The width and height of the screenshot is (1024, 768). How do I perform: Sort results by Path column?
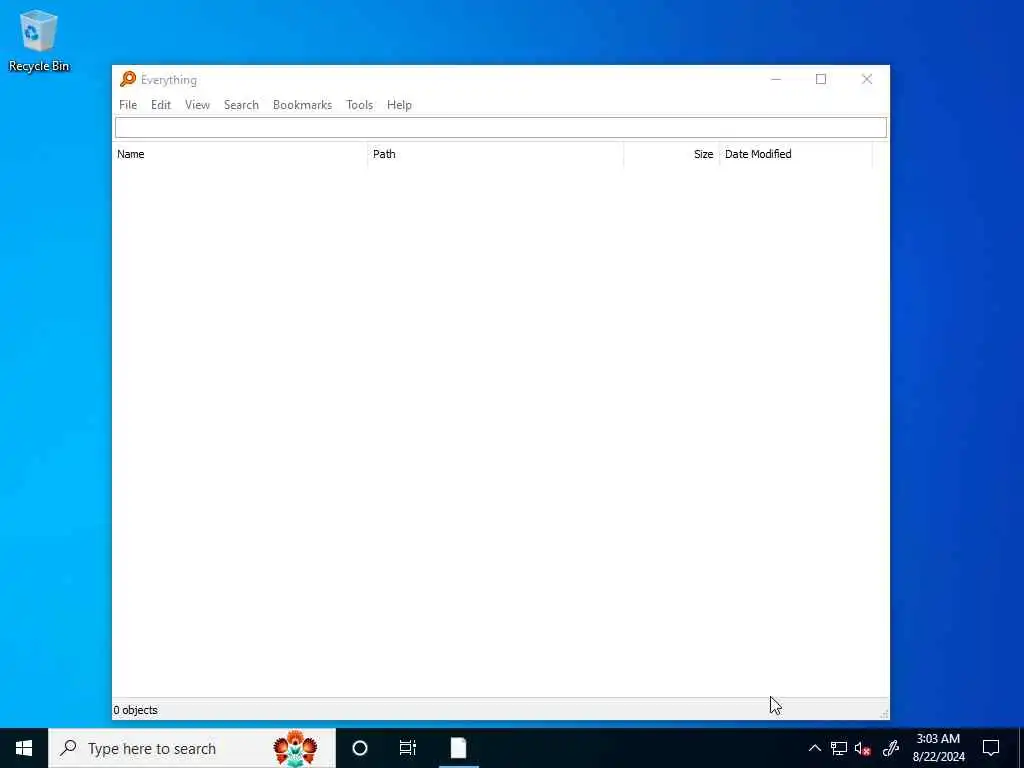pos(495,154)
